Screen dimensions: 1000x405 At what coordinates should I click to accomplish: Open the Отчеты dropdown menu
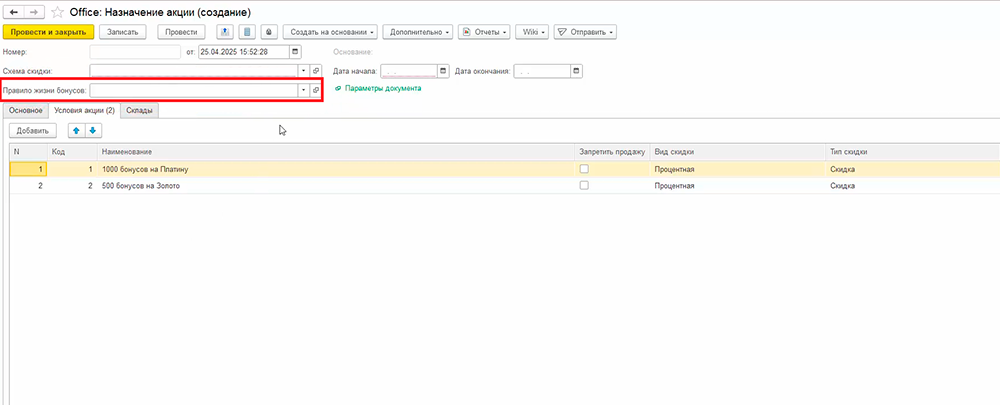pyautogui.click(x=484, y=32)
